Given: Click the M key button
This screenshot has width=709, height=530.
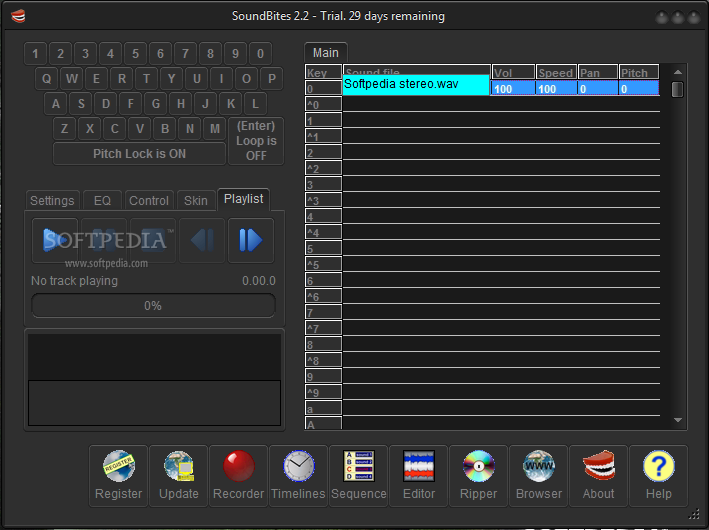Looking at the screenshot, I should click(215, 129).
